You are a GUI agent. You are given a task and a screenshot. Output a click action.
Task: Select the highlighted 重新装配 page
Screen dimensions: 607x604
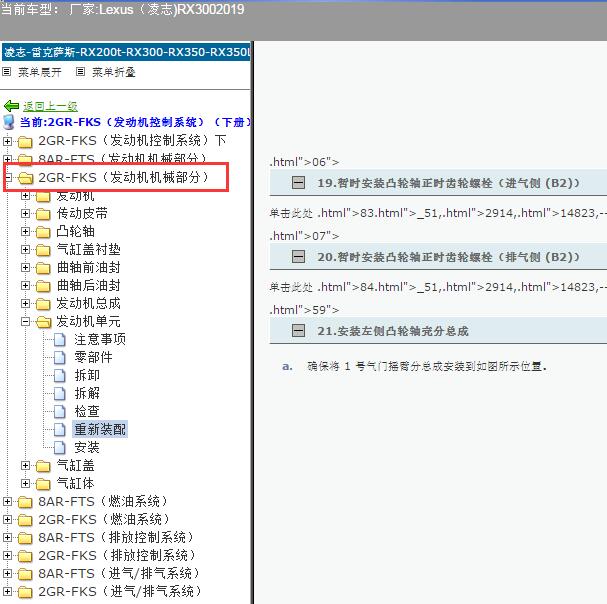coord(100,429)
